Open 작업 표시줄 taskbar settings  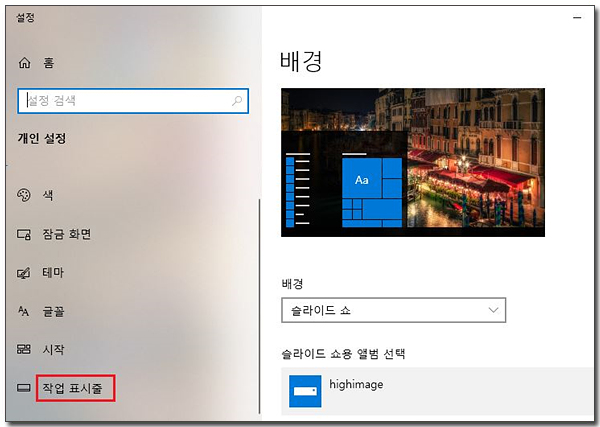point(72,388)
